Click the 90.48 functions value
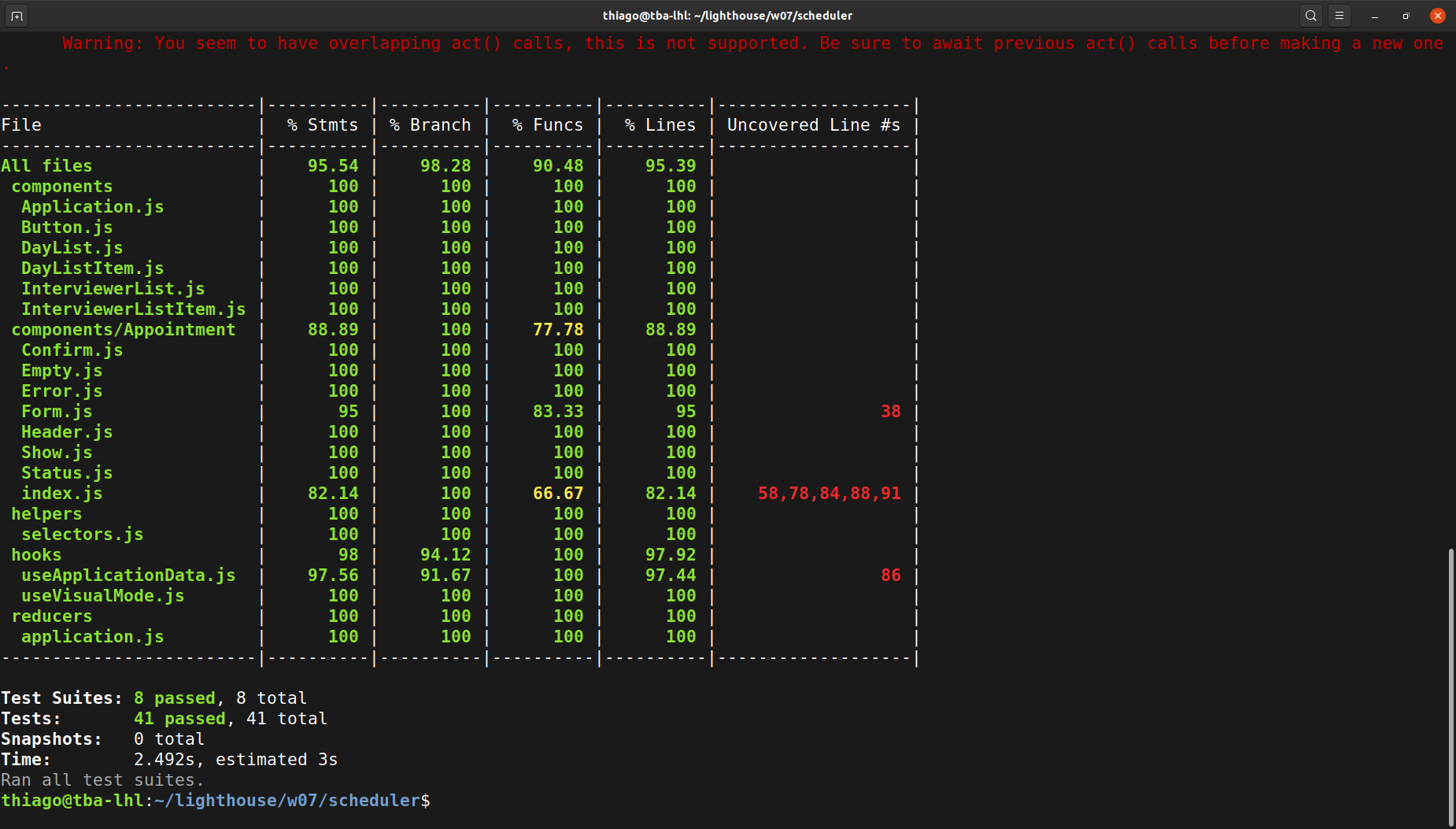Image resolution: width=1456 pixels, height=829 pixels. [x=558, y=166]
